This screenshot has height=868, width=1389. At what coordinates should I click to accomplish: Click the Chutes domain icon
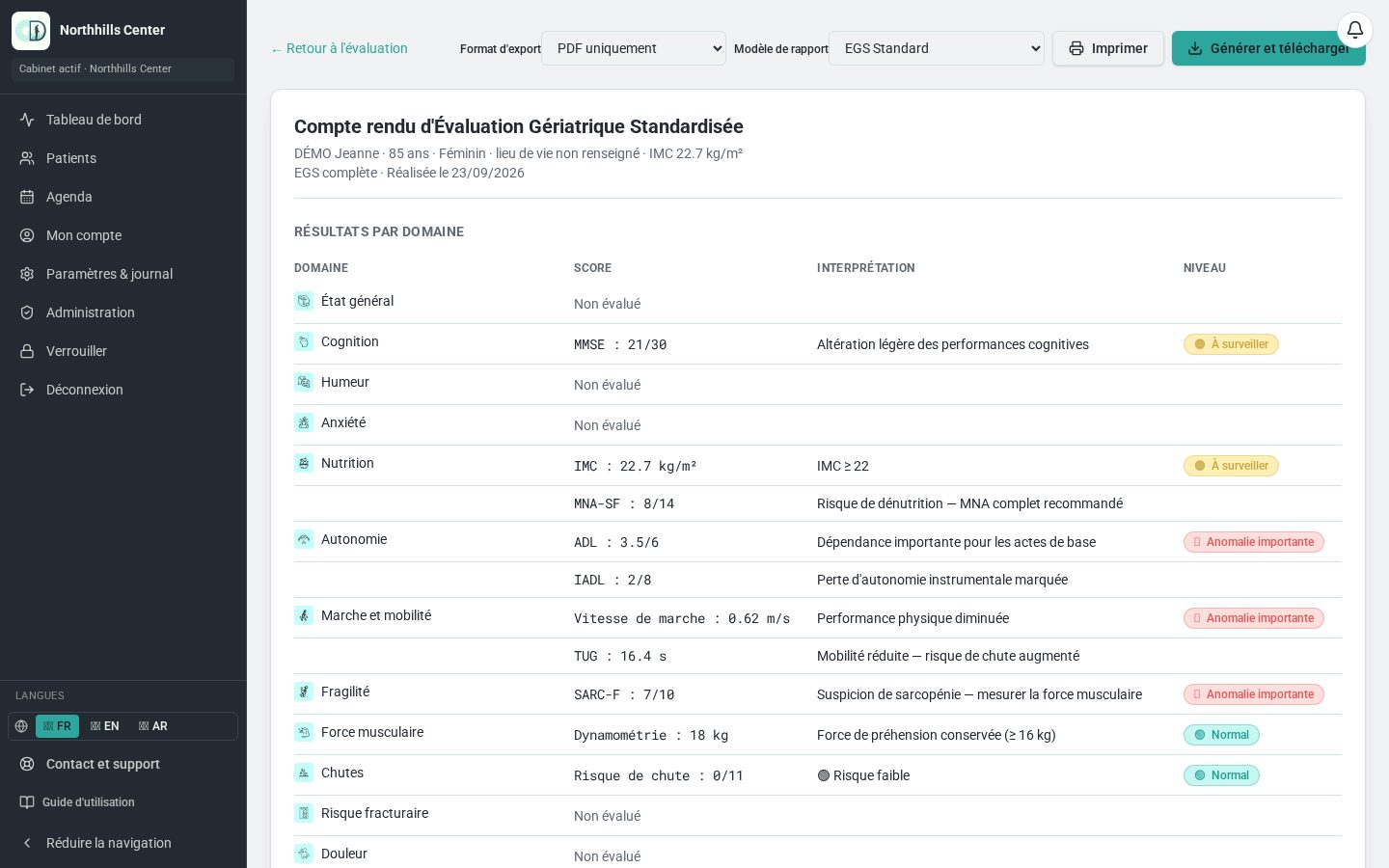304,773
